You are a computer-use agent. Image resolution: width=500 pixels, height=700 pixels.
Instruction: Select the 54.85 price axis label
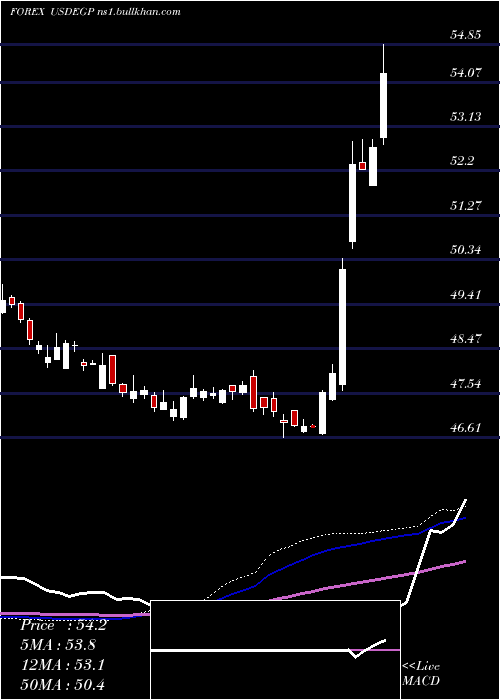[466, 34]
